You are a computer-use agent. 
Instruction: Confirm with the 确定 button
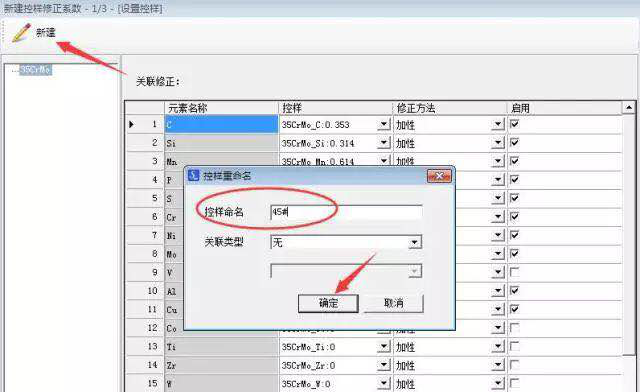[x=328, y=303]
